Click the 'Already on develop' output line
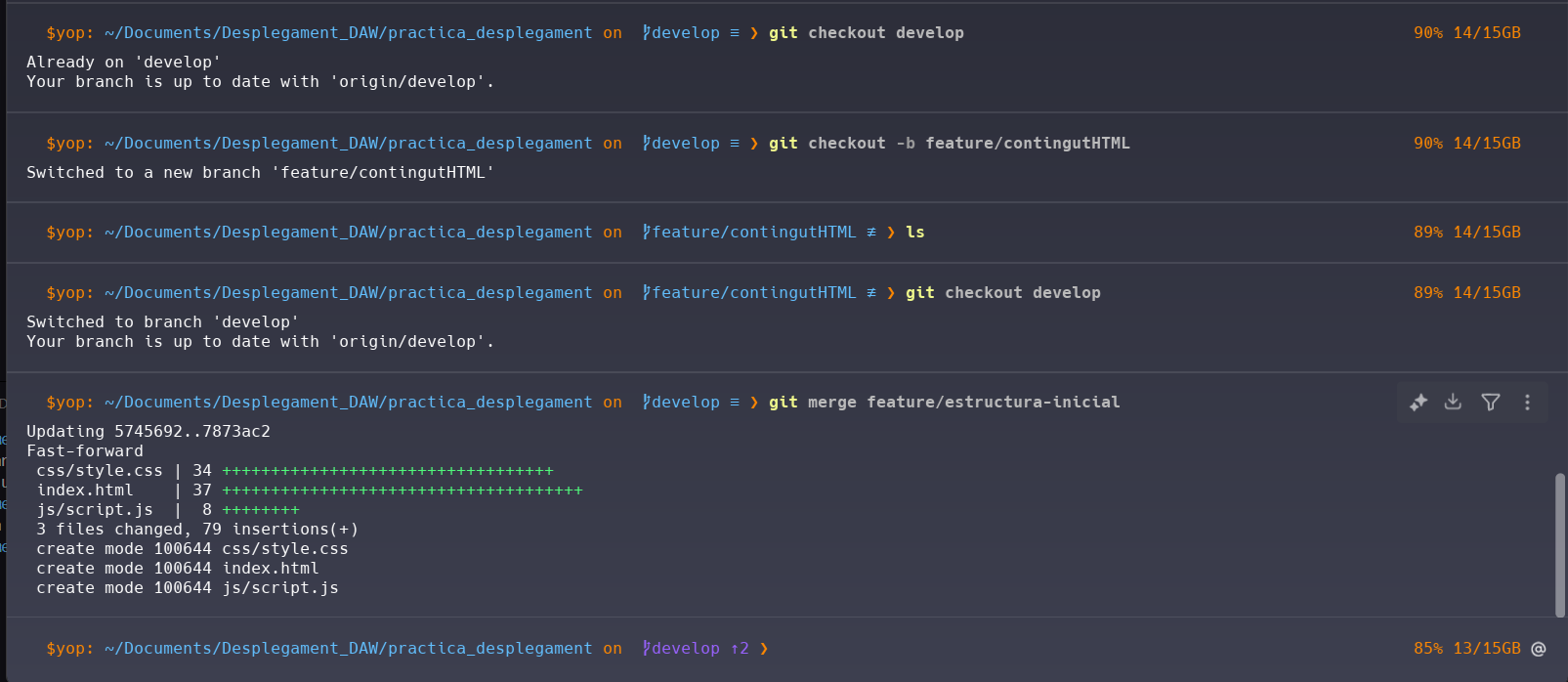The image size is (1568, 682). pyautogui.click(x=123, y=63)
